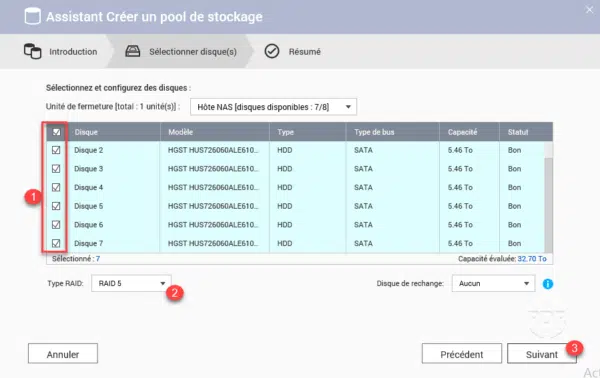The height and width of the screenshot is (378, 600).
Task: Uncheck the Disque 7 checkbox
Action: coord(56,243)
